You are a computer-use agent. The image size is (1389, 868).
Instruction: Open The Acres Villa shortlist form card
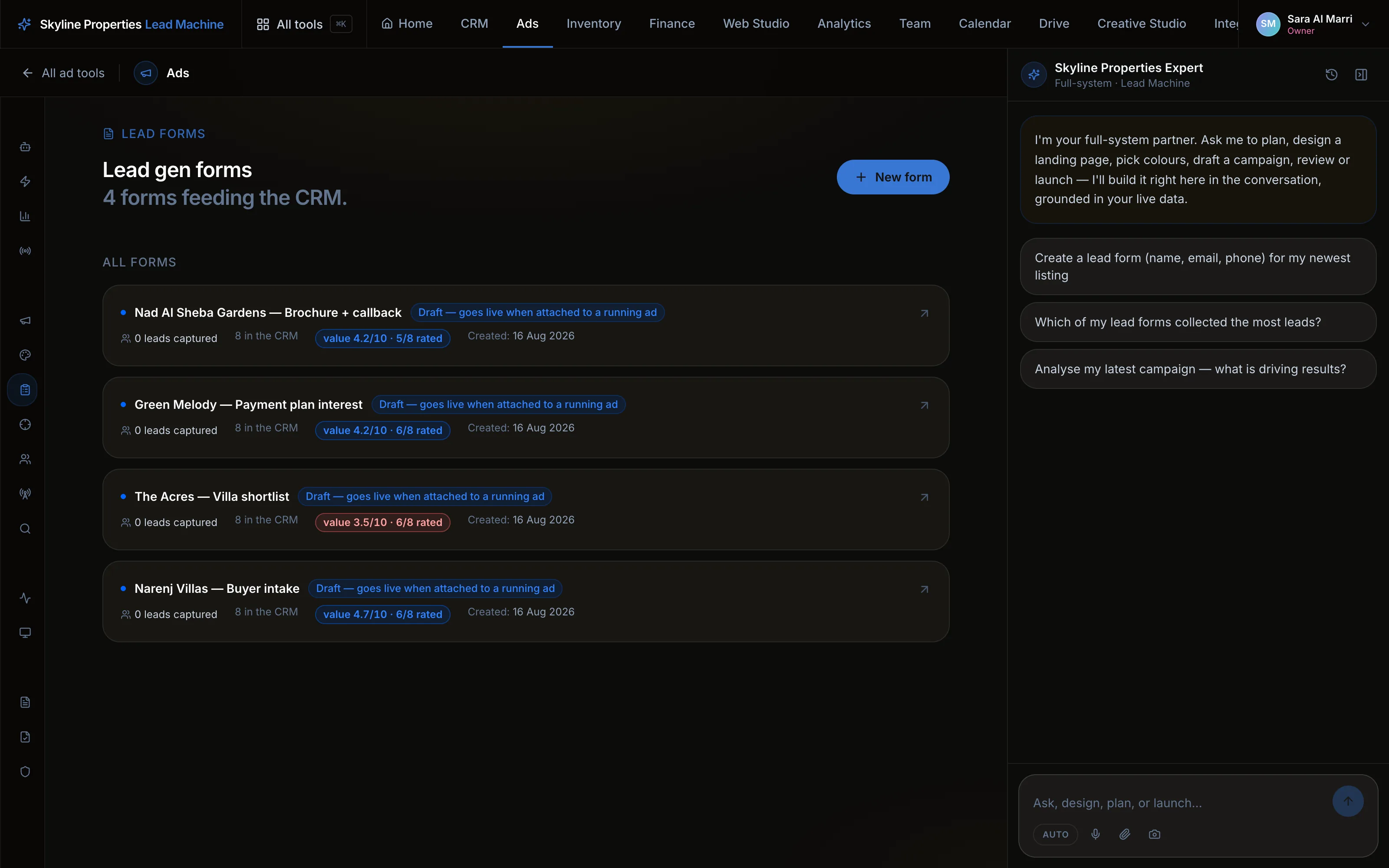tap(525, 509)
